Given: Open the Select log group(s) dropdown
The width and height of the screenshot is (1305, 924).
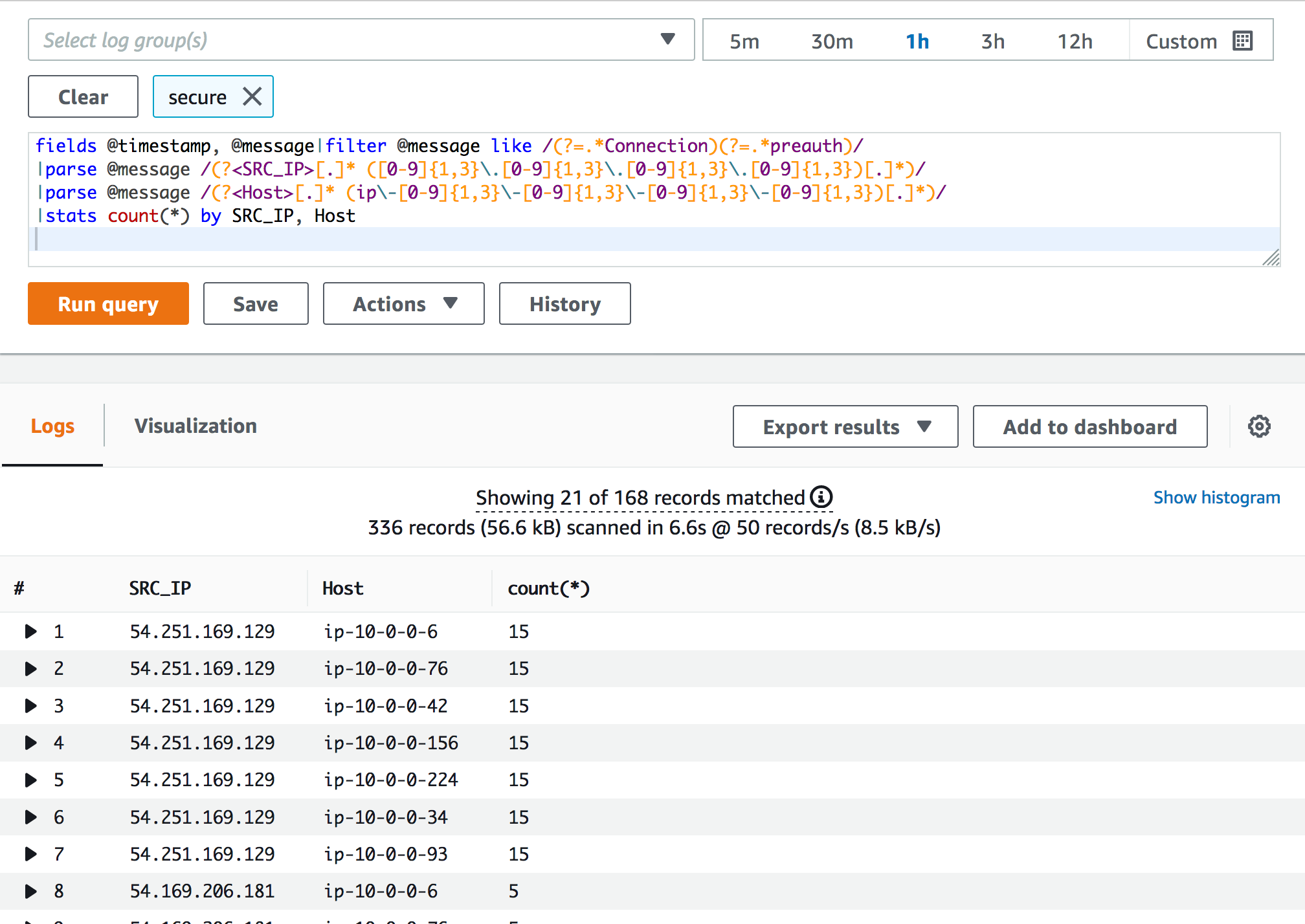Looking at the screenshot, I should 361,40.
